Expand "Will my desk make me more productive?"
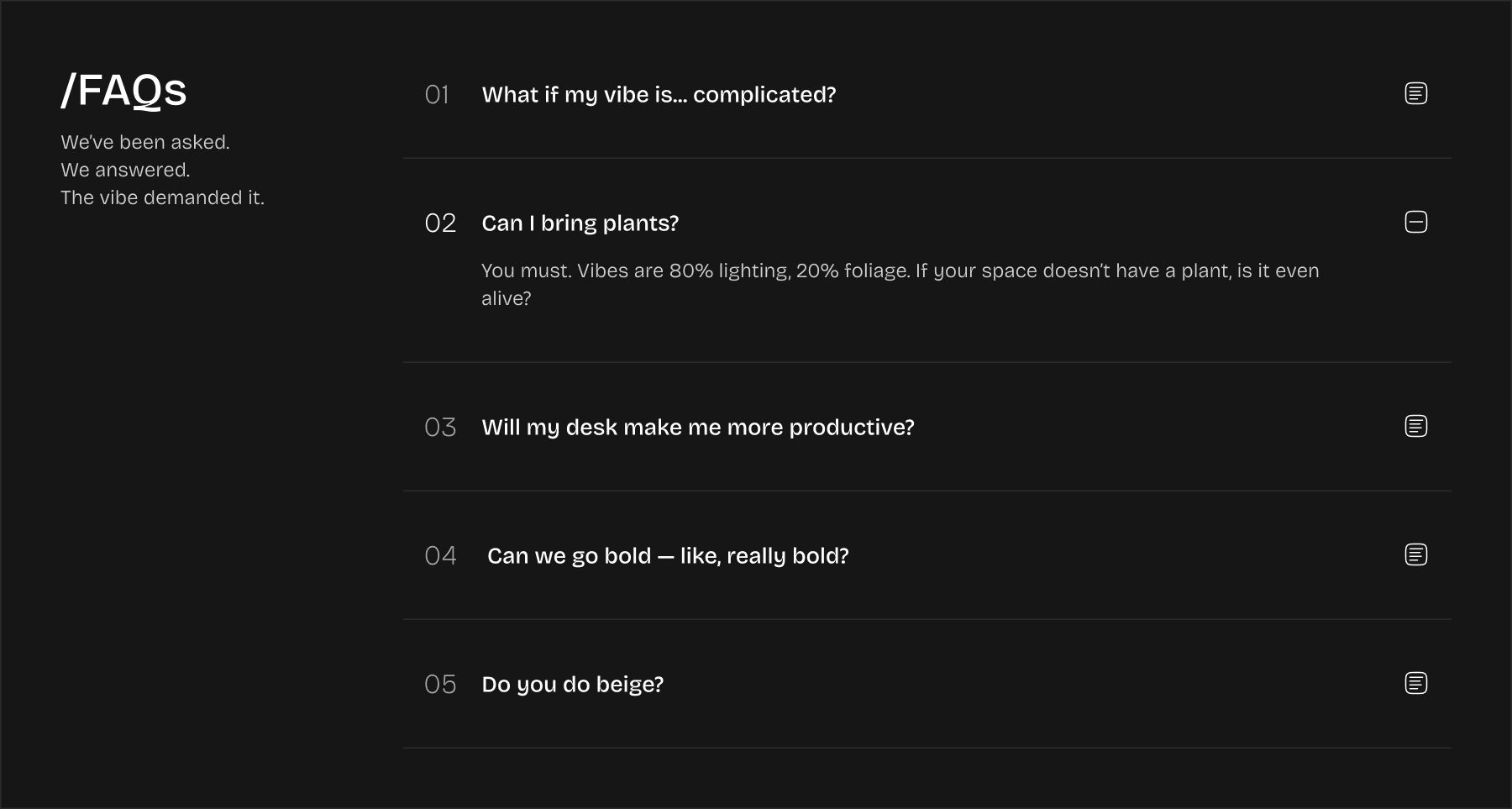Viewport: 1512px width, 809px height. 697,428
